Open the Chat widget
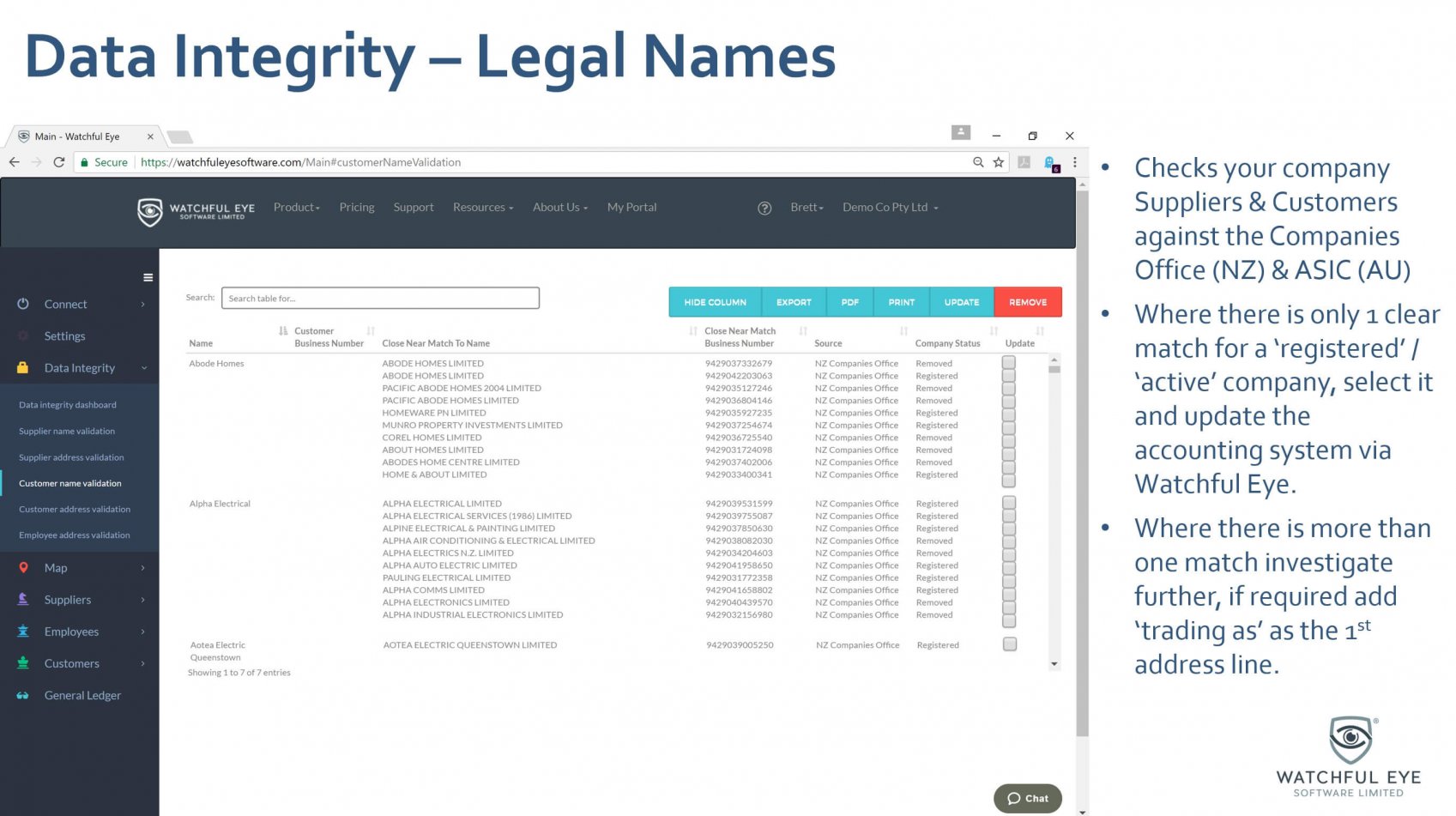The height and width of the screenshot is (816, 1456). (x=1028, y=798)
